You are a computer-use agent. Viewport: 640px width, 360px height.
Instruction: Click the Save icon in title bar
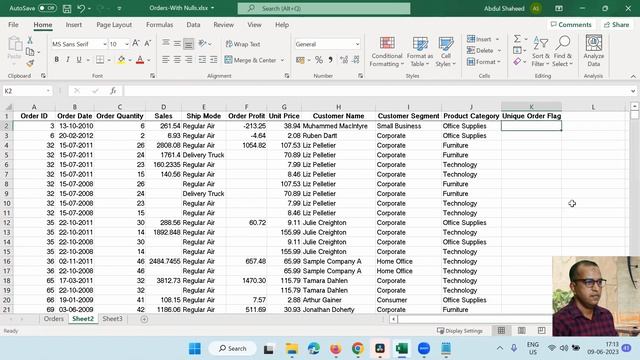[67, 8]
